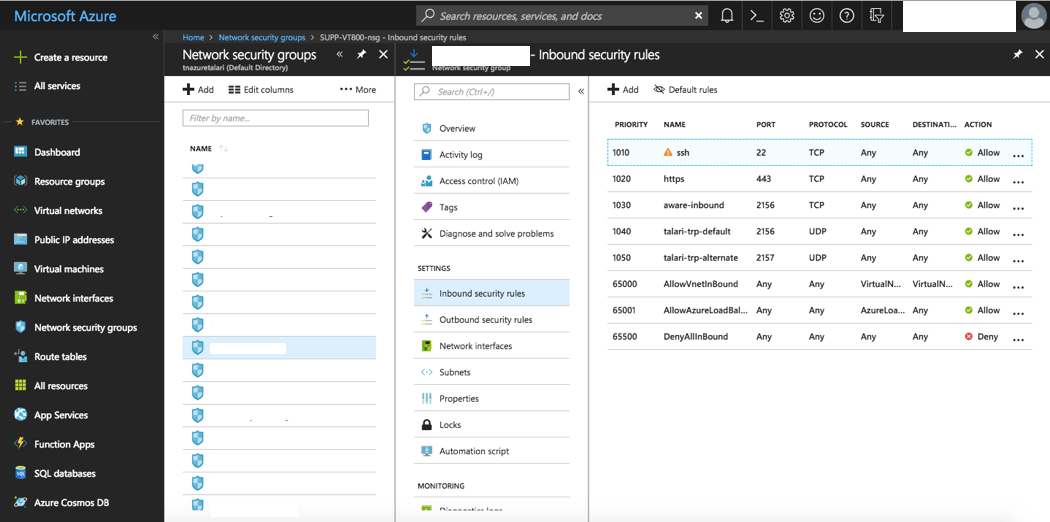Open context menu for DenyAllInBound rule

pyautogui.click(x=1018, y=338)
